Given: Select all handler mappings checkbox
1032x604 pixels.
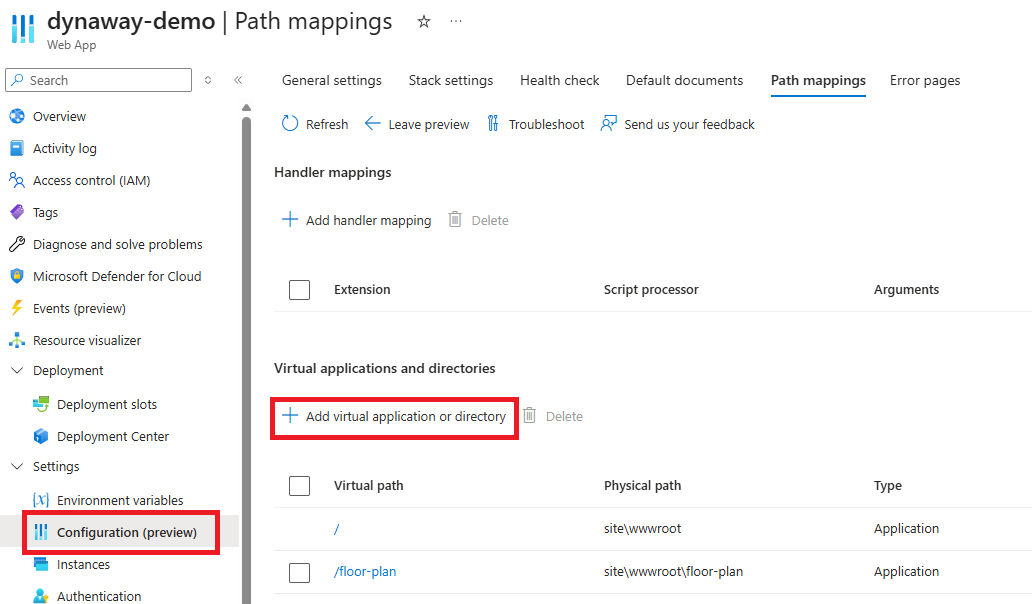Looking at the screenshot, I should click(299, 290).
